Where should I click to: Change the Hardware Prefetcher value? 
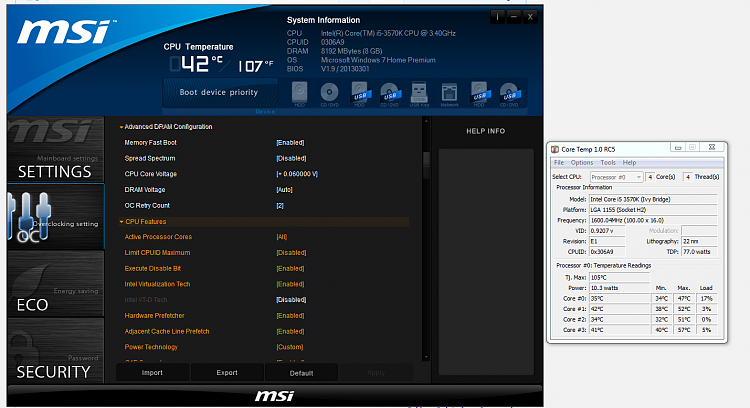pyautogui.click(x=290, y=316)
